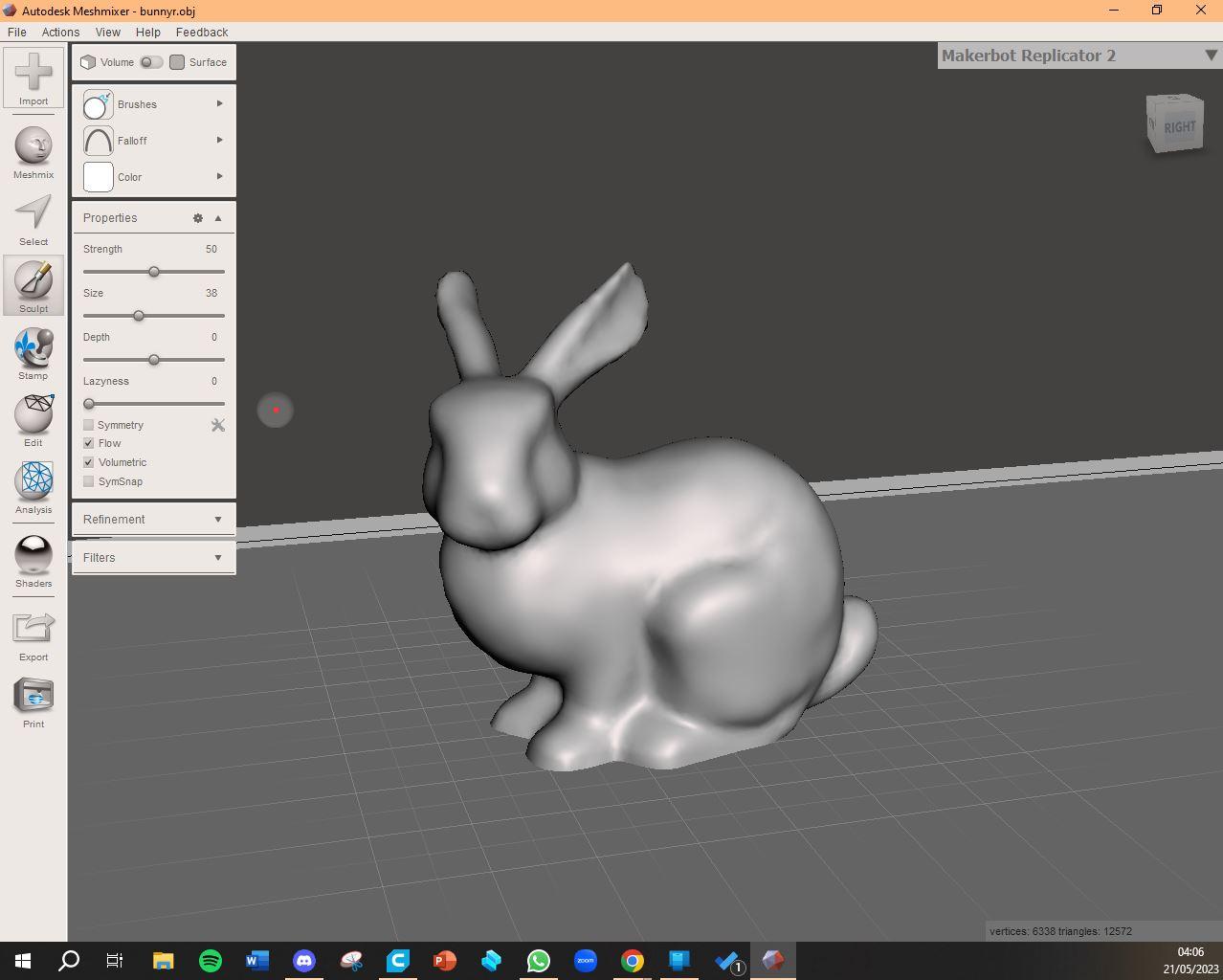
Task: Click the vertices and triangles status text
Action: click(x=1060, y=931)
